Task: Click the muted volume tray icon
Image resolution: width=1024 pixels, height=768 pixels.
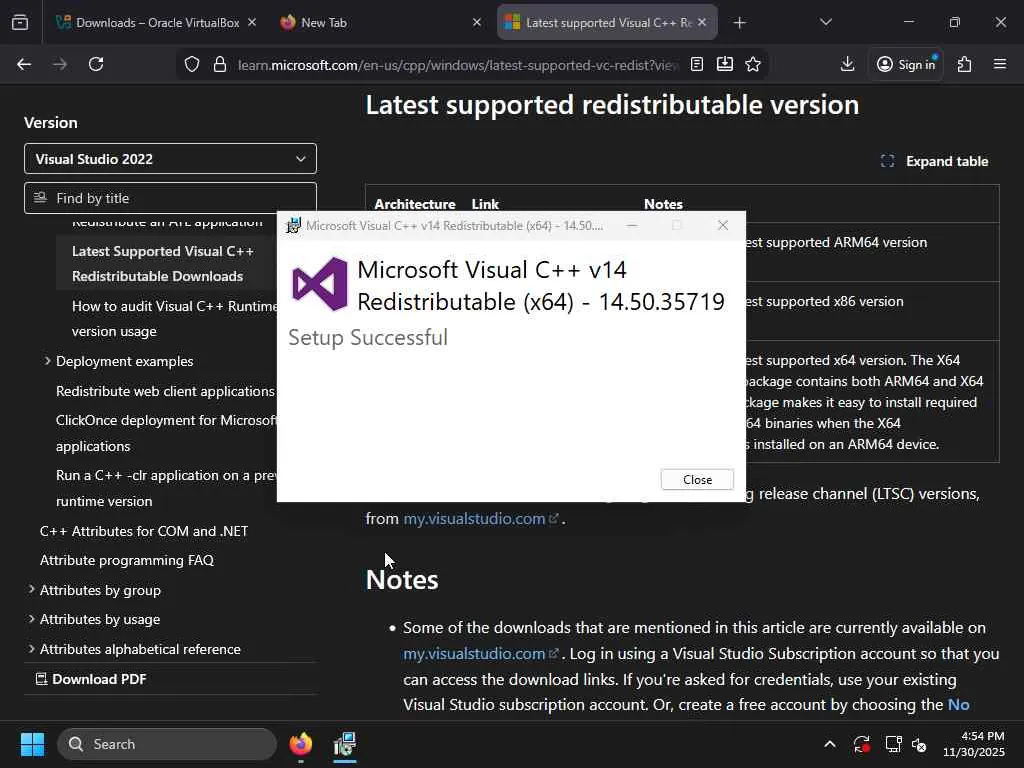Action: point(920,744)
